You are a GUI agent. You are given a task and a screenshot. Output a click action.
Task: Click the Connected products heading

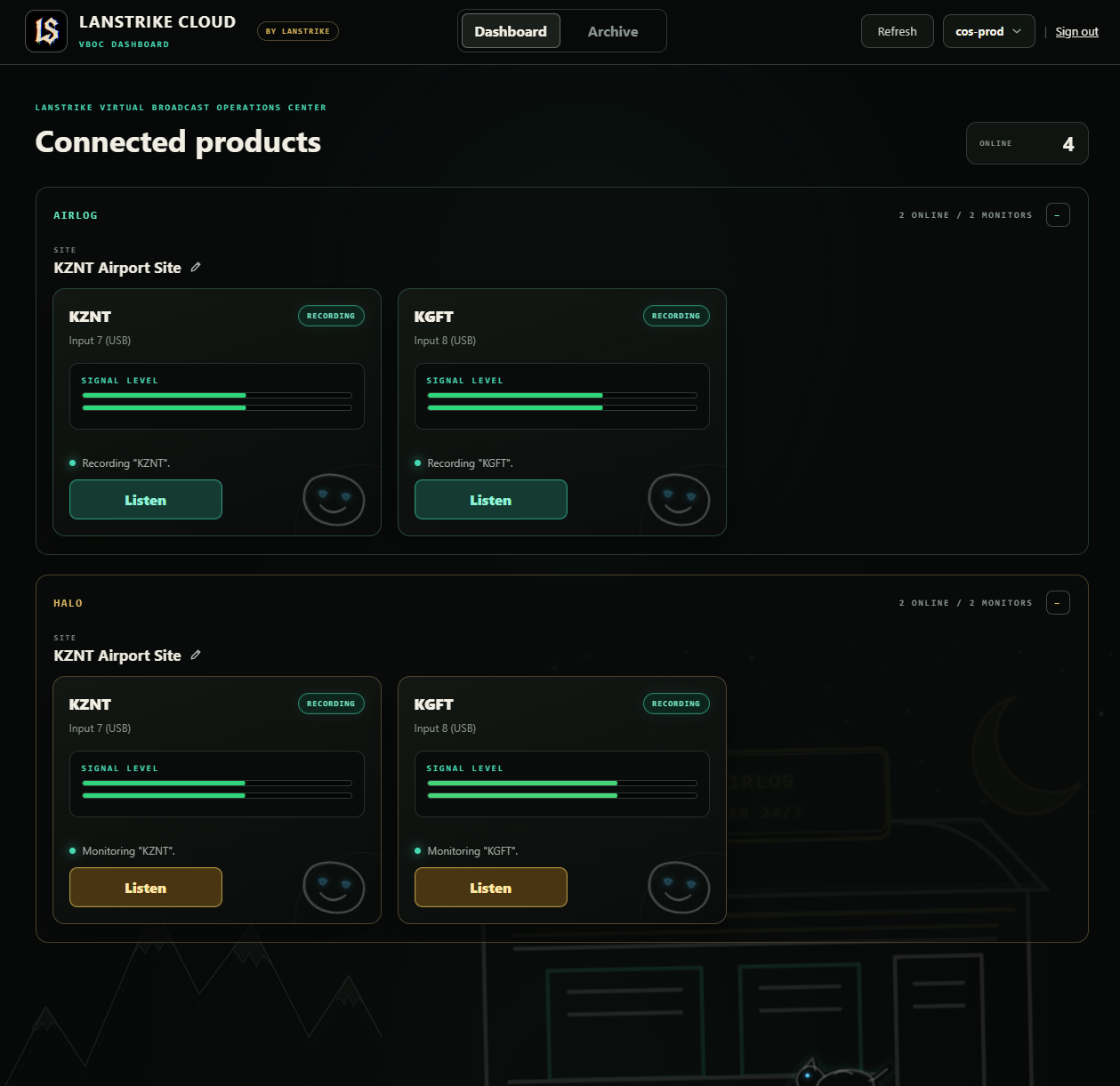click(178, 141)
